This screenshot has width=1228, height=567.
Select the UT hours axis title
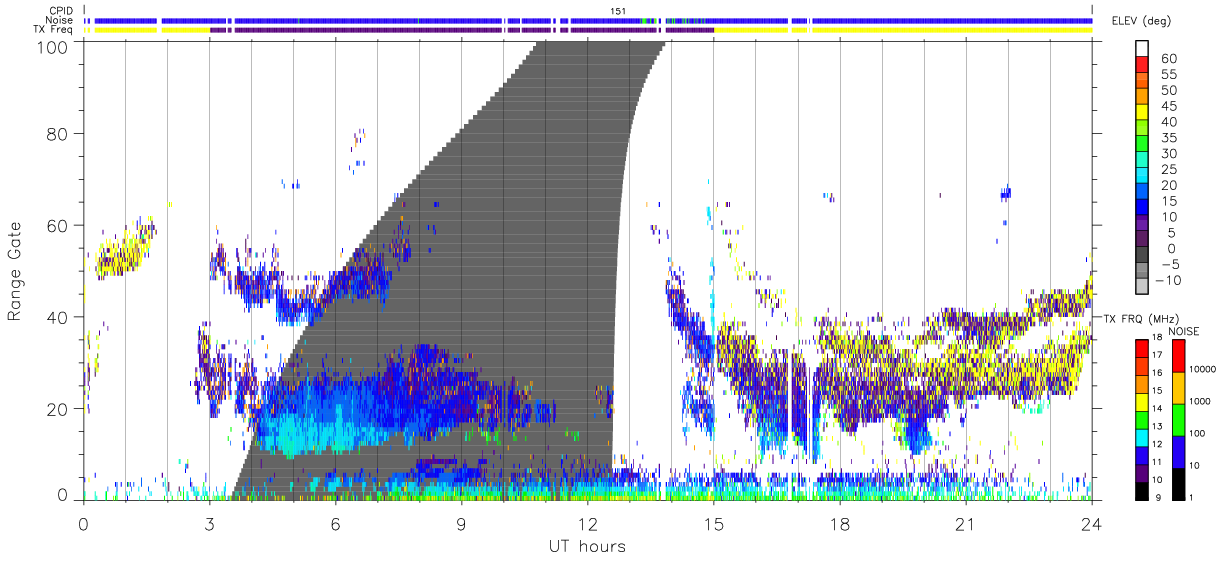(586, 547)
